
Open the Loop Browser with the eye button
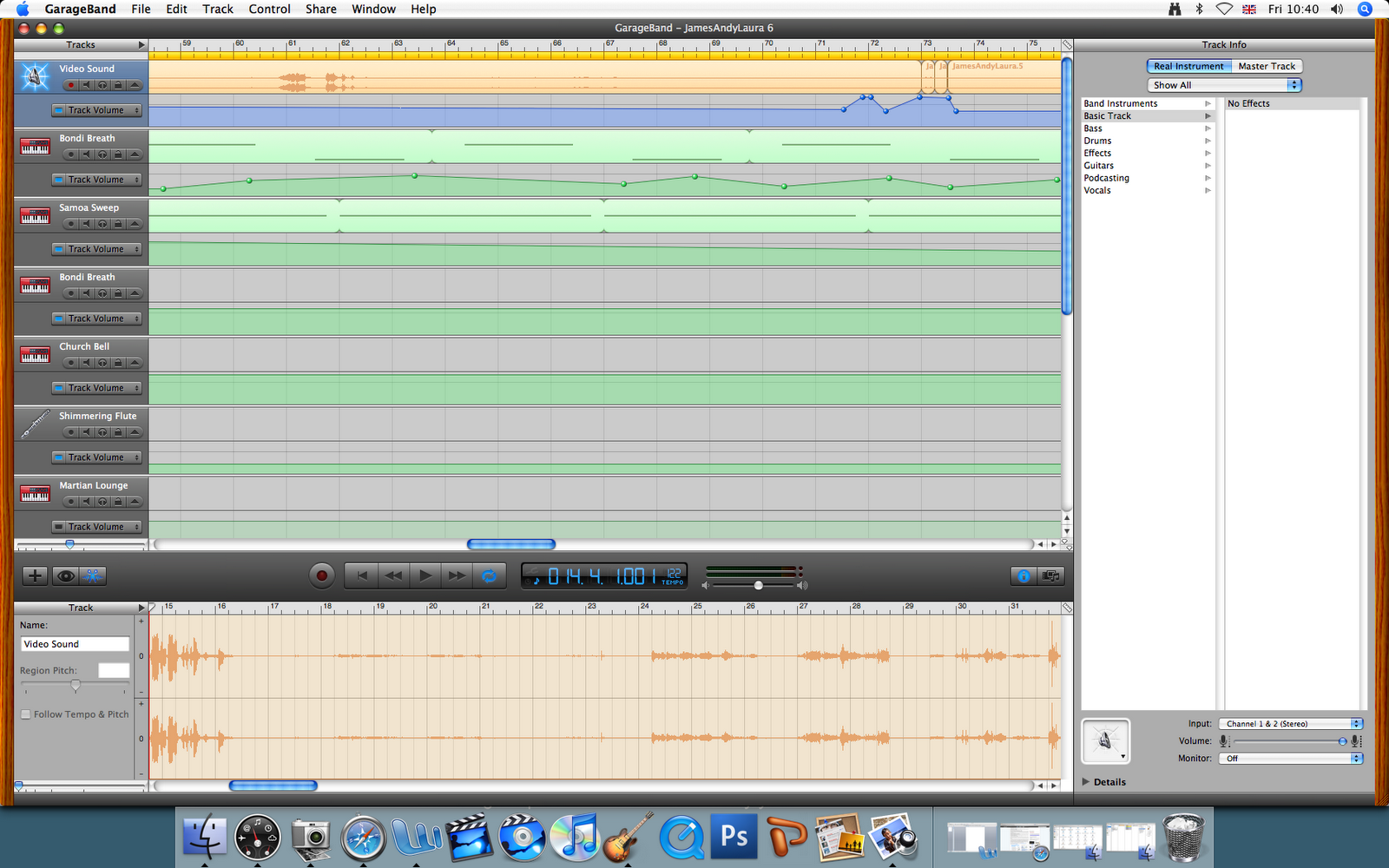[64, 575]
